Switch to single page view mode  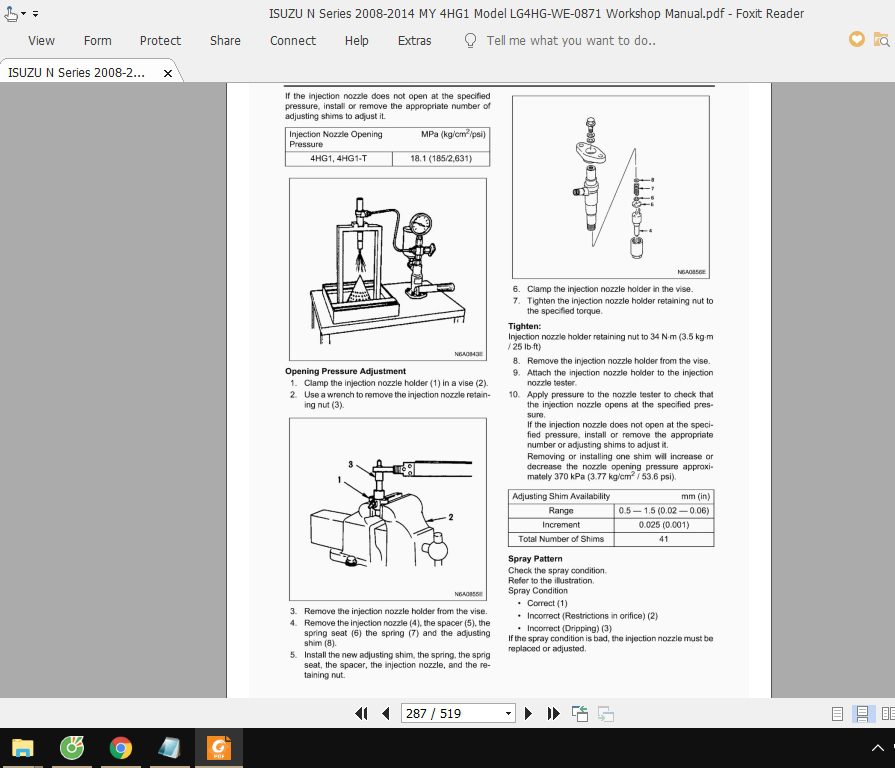click(x=837, y=714)
